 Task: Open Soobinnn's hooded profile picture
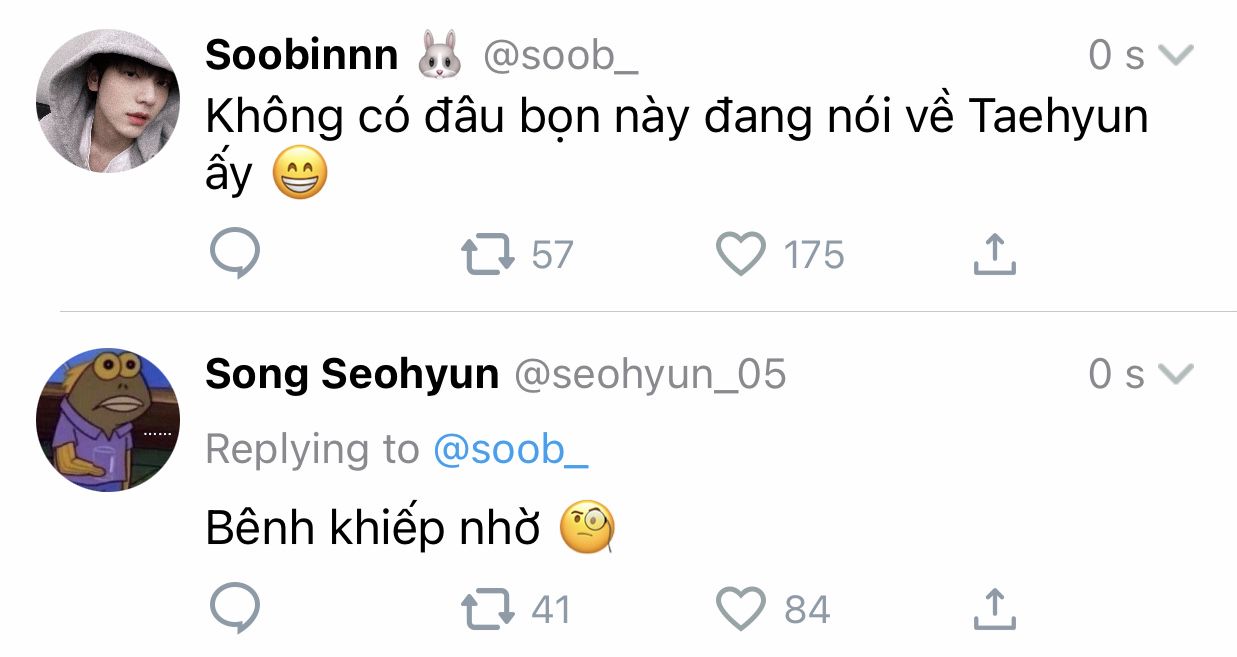tap(108, 101)
